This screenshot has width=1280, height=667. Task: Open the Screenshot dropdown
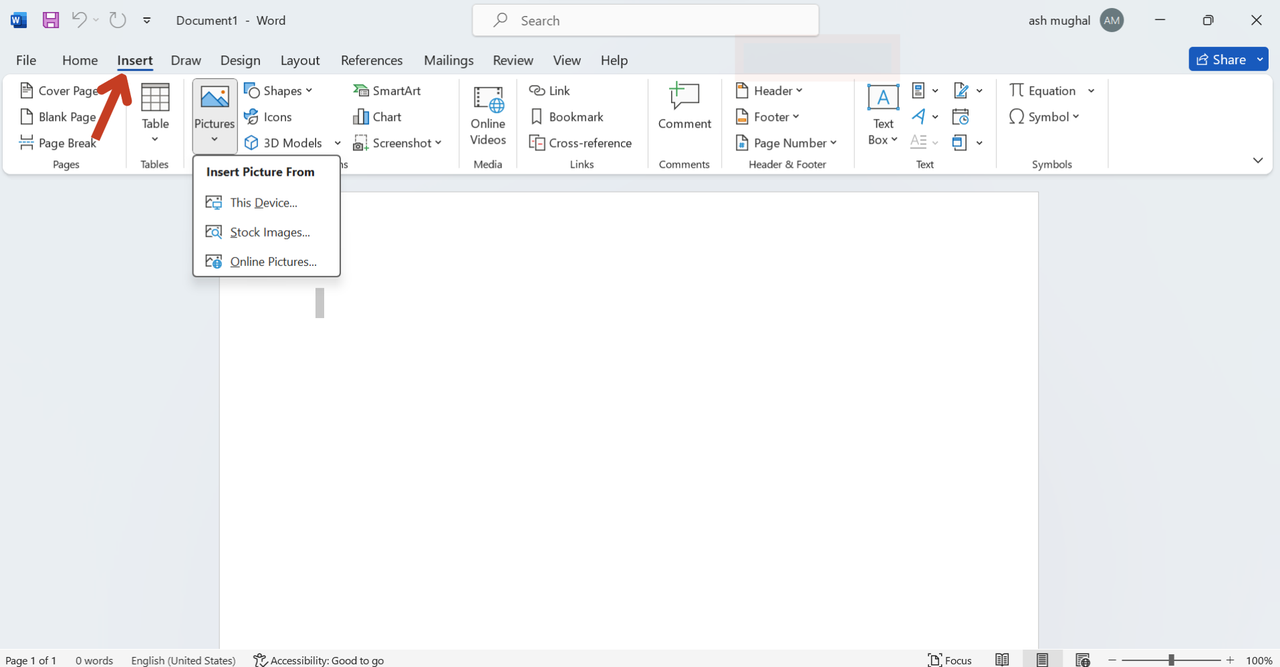point(397,143)
